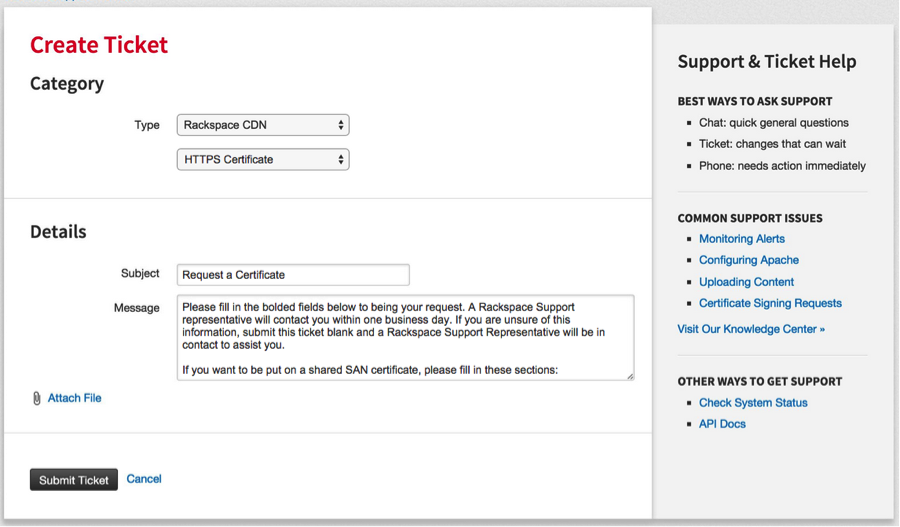Click the 'Support & Ticket Help' heading
The image size is (900, 527).
tap(767, 61)
